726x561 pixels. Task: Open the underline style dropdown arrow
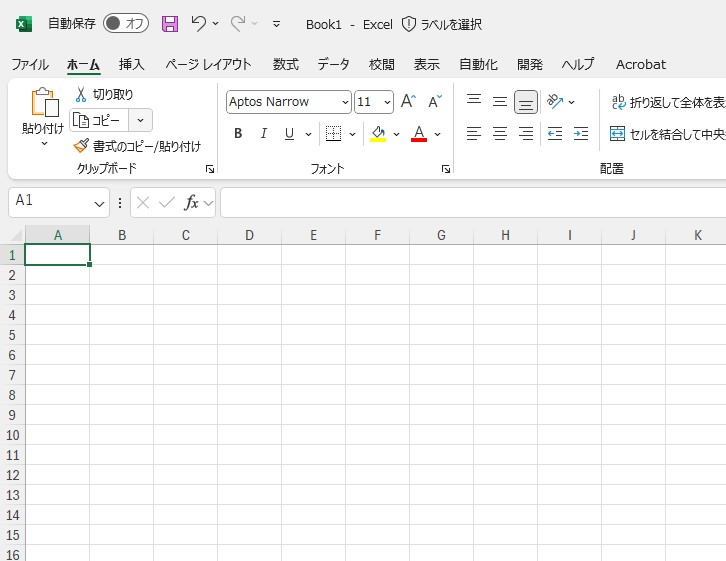pos(308,134)
